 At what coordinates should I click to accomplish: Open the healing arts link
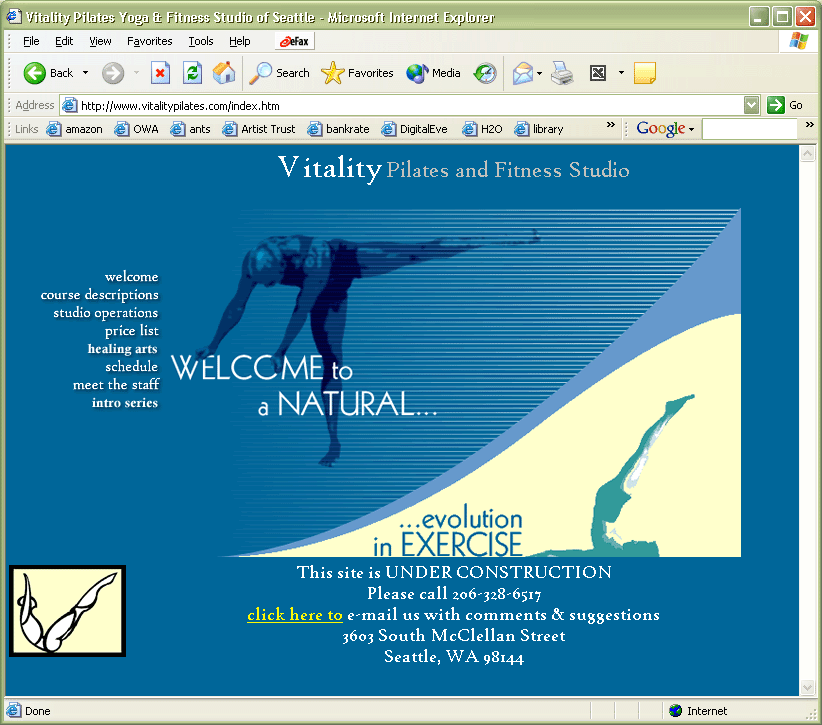click(x=123, y=349)
